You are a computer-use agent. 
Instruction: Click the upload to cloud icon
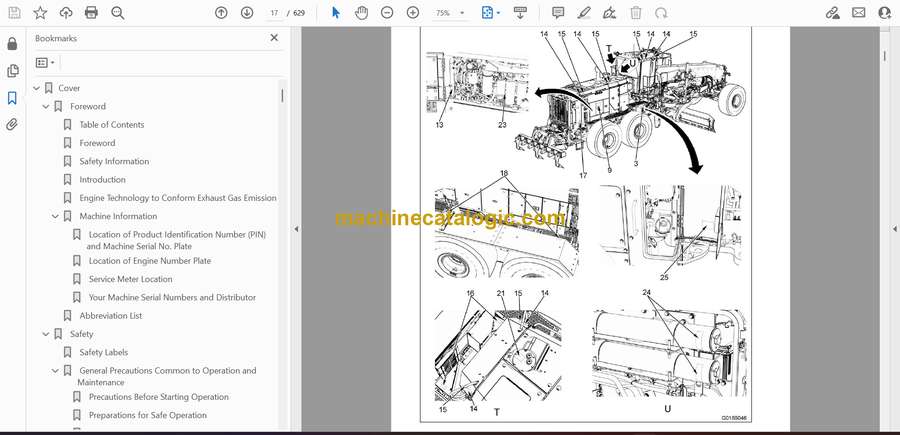point(66,13)
